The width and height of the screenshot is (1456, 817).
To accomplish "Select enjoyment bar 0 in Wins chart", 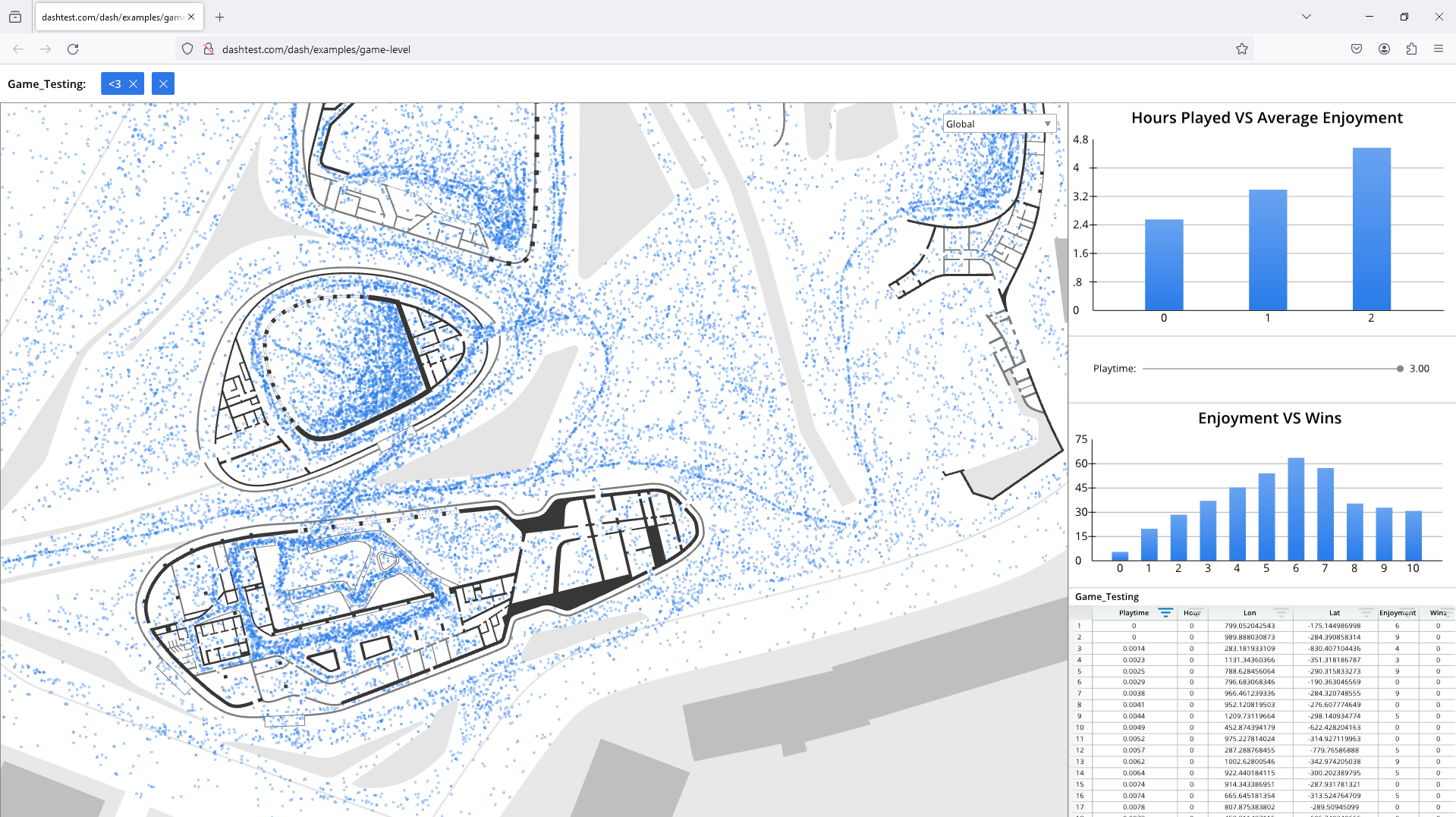I will tap(1120, 556).
